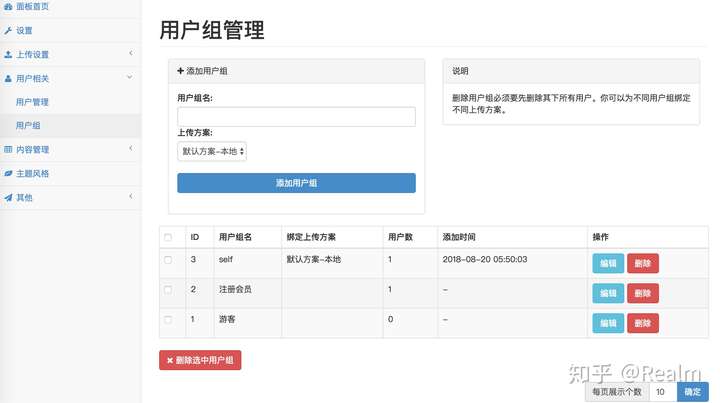Click the 每页展示个数 input showing 10

click(x=663, y=392)
